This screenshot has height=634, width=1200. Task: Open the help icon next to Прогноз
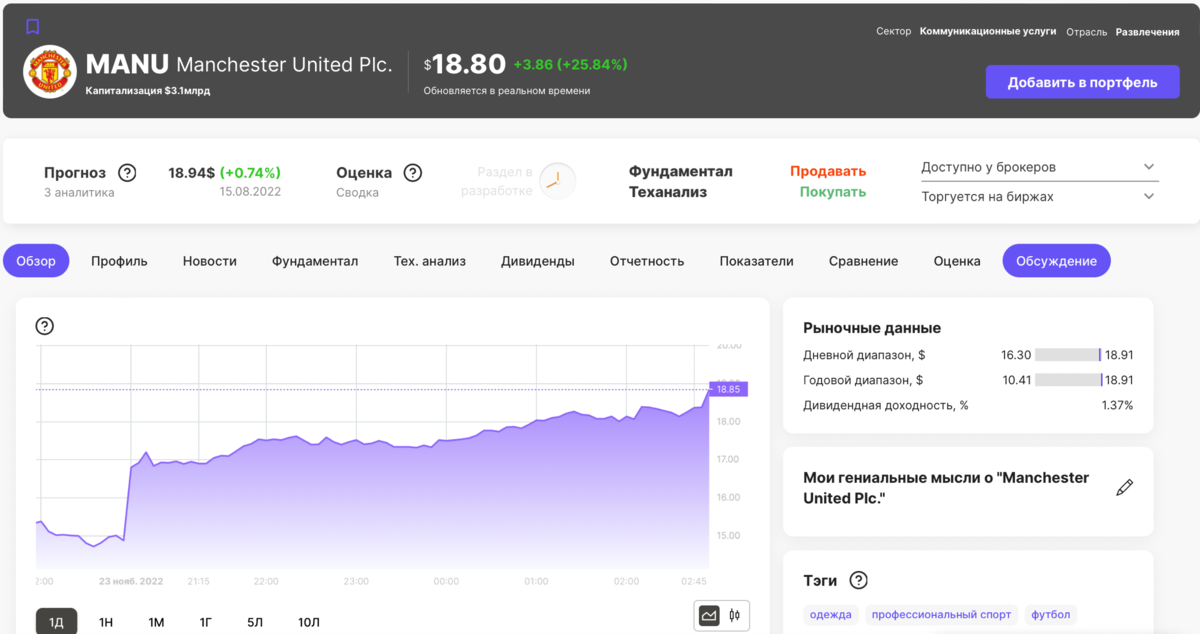(x=127, y=172)
